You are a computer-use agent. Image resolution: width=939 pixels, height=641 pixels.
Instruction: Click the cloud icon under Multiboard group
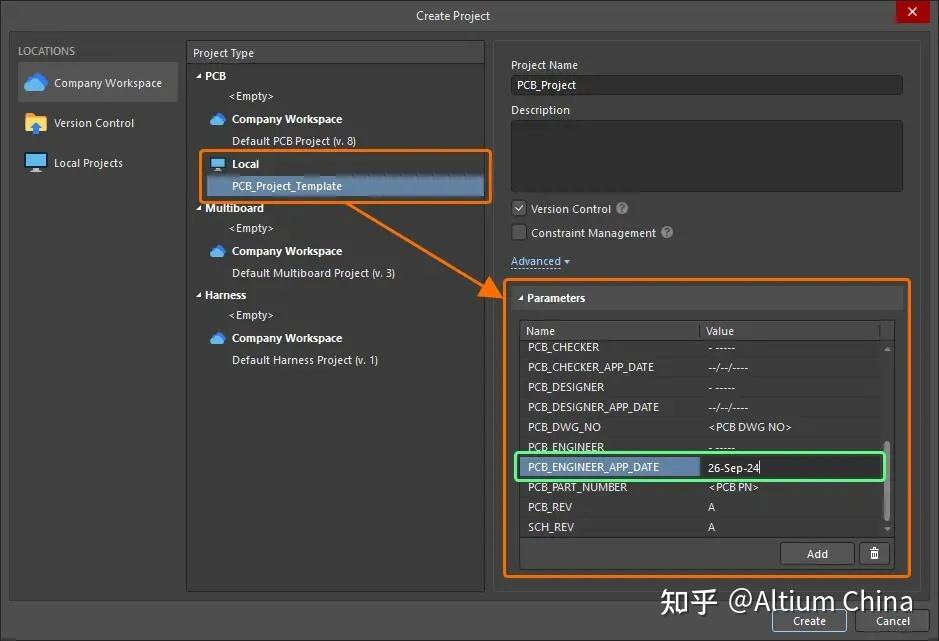(x=218, y=251)
